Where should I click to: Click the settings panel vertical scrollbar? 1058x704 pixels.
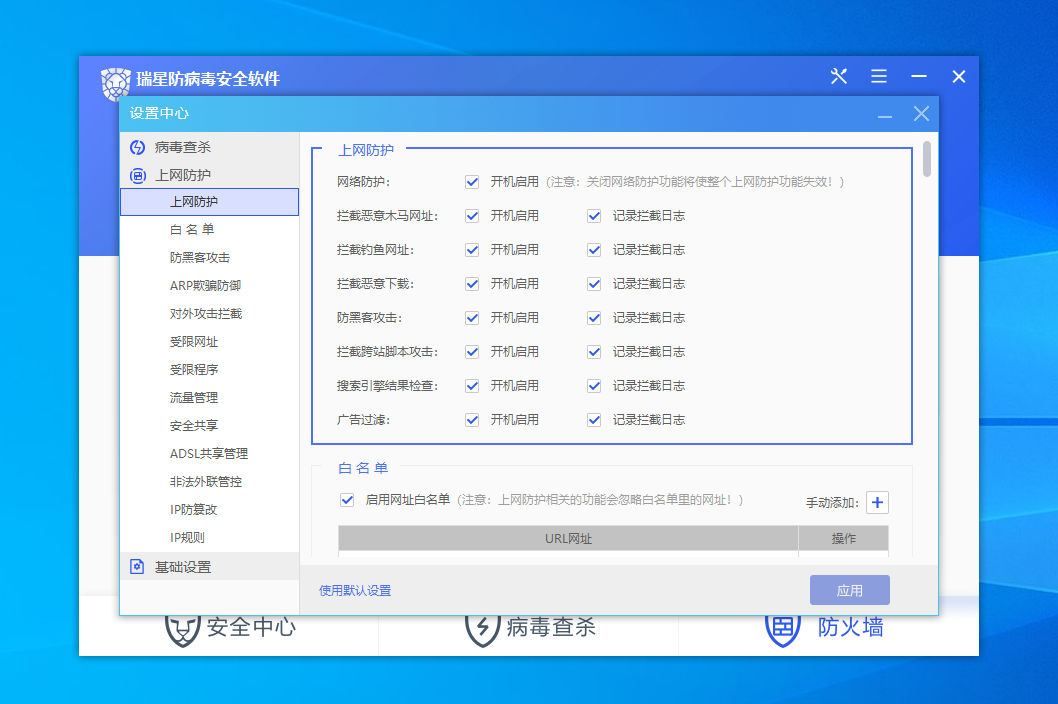pyautogui.click(x=927, y=160)
